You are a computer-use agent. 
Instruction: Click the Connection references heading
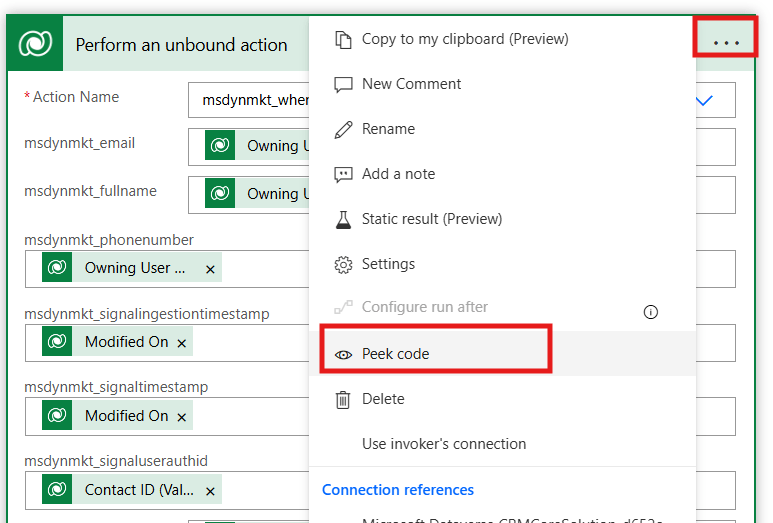point(397,490)
